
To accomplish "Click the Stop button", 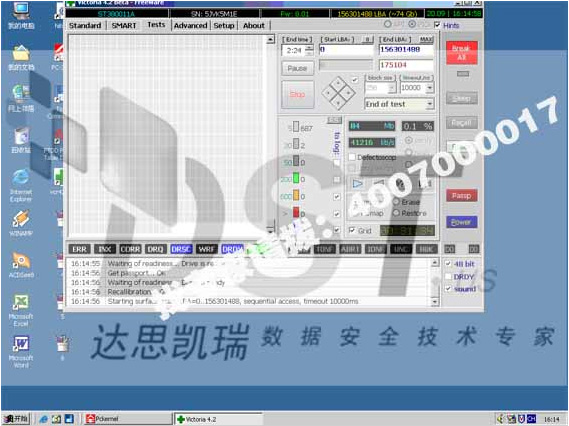I will pyautogui.click(x=298, y=94).
